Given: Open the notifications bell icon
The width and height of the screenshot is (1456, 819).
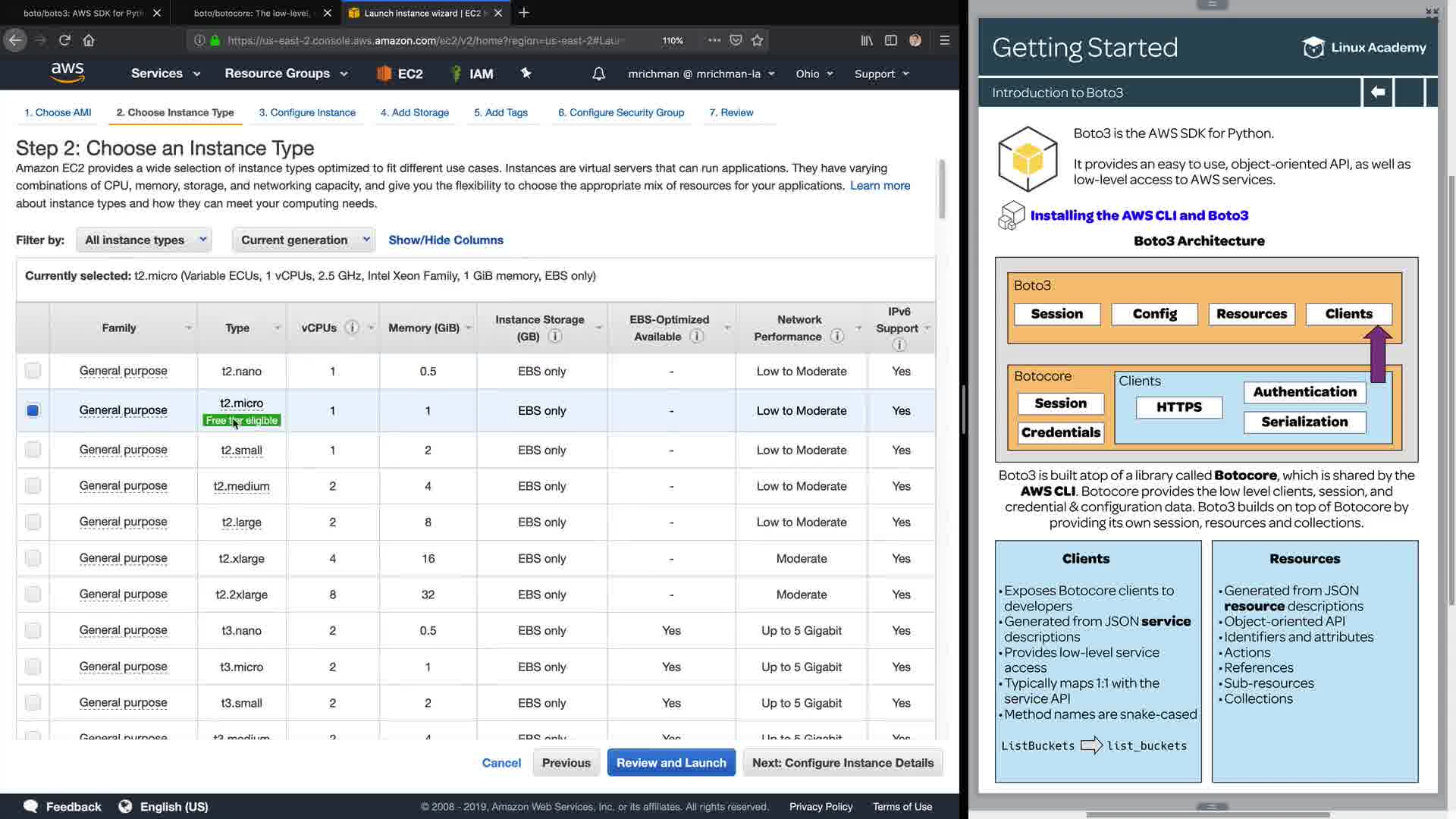Looking at the screenshot, I should (598, 74).
